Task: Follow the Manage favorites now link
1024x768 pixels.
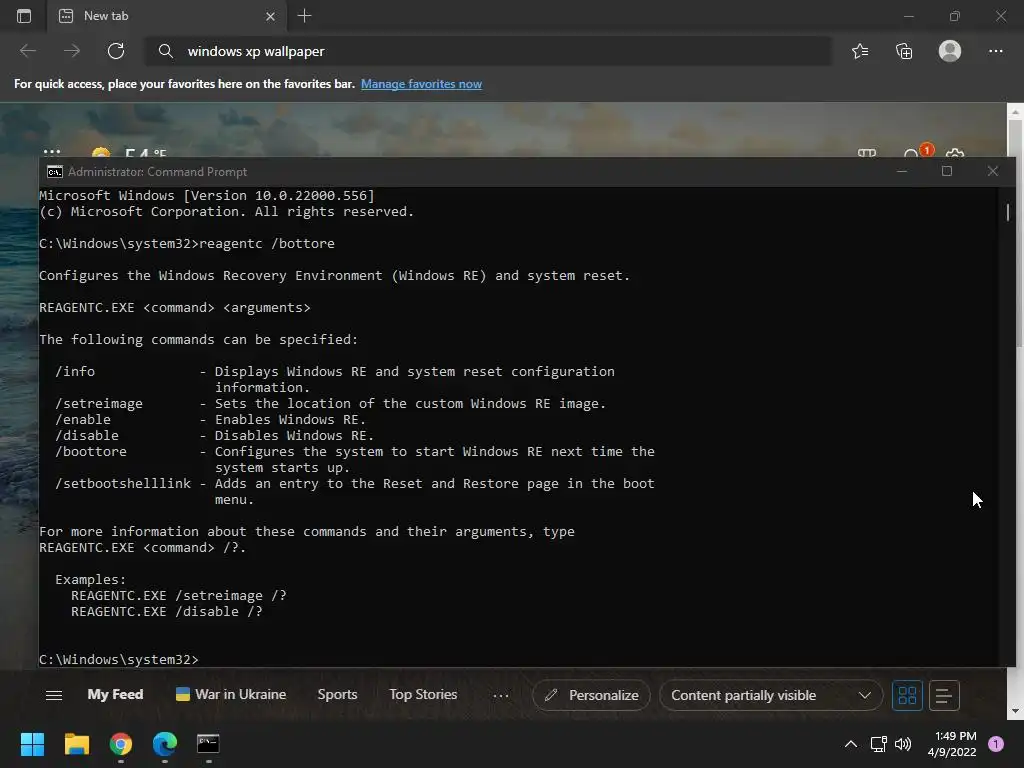Action: (421, 84)
